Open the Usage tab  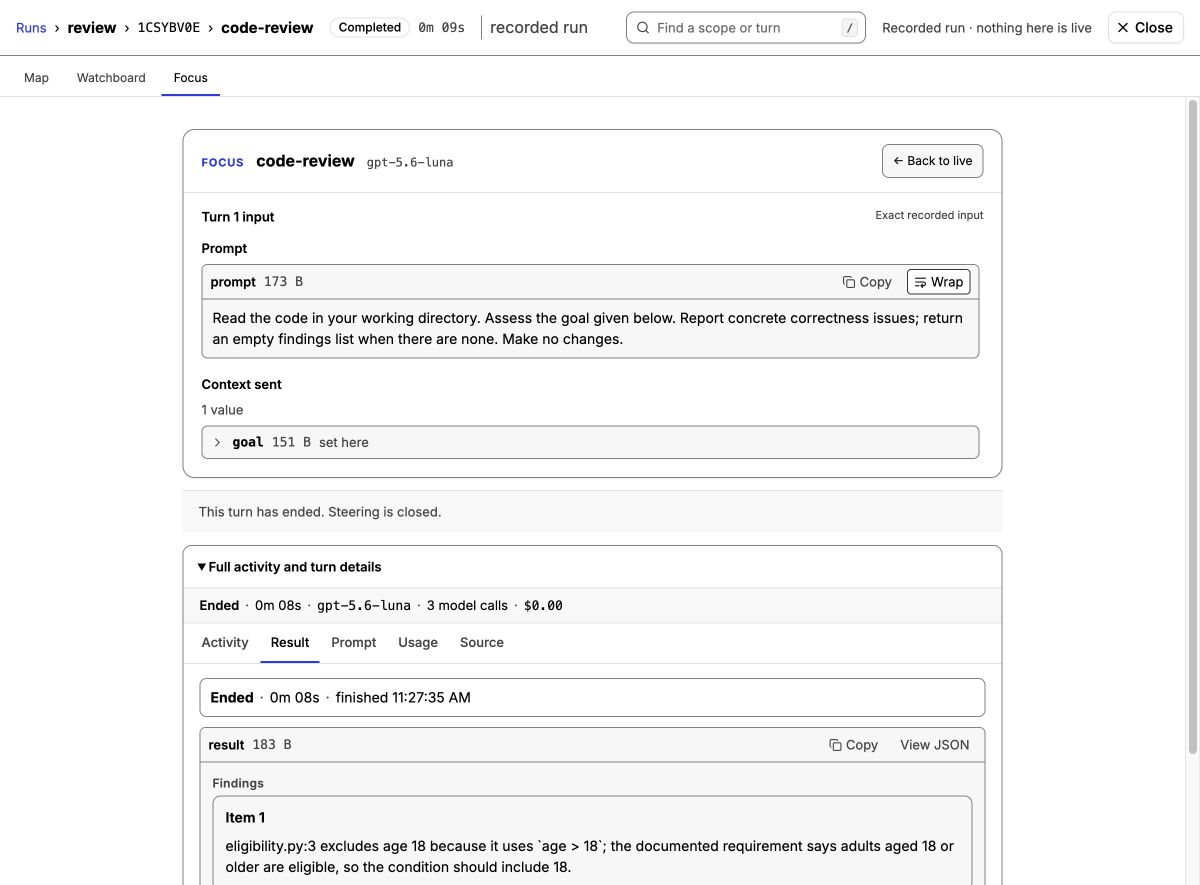click(x=418, y=642)
